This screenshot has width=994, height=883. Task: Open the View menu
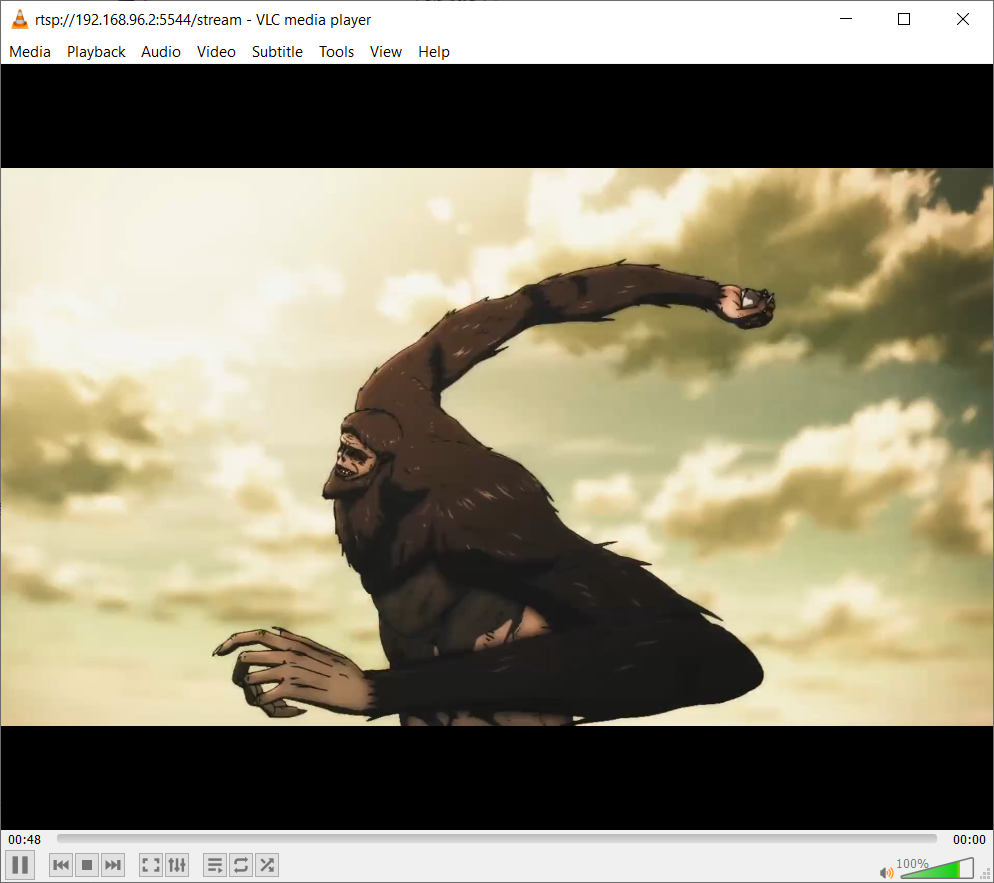pos(385,51)
